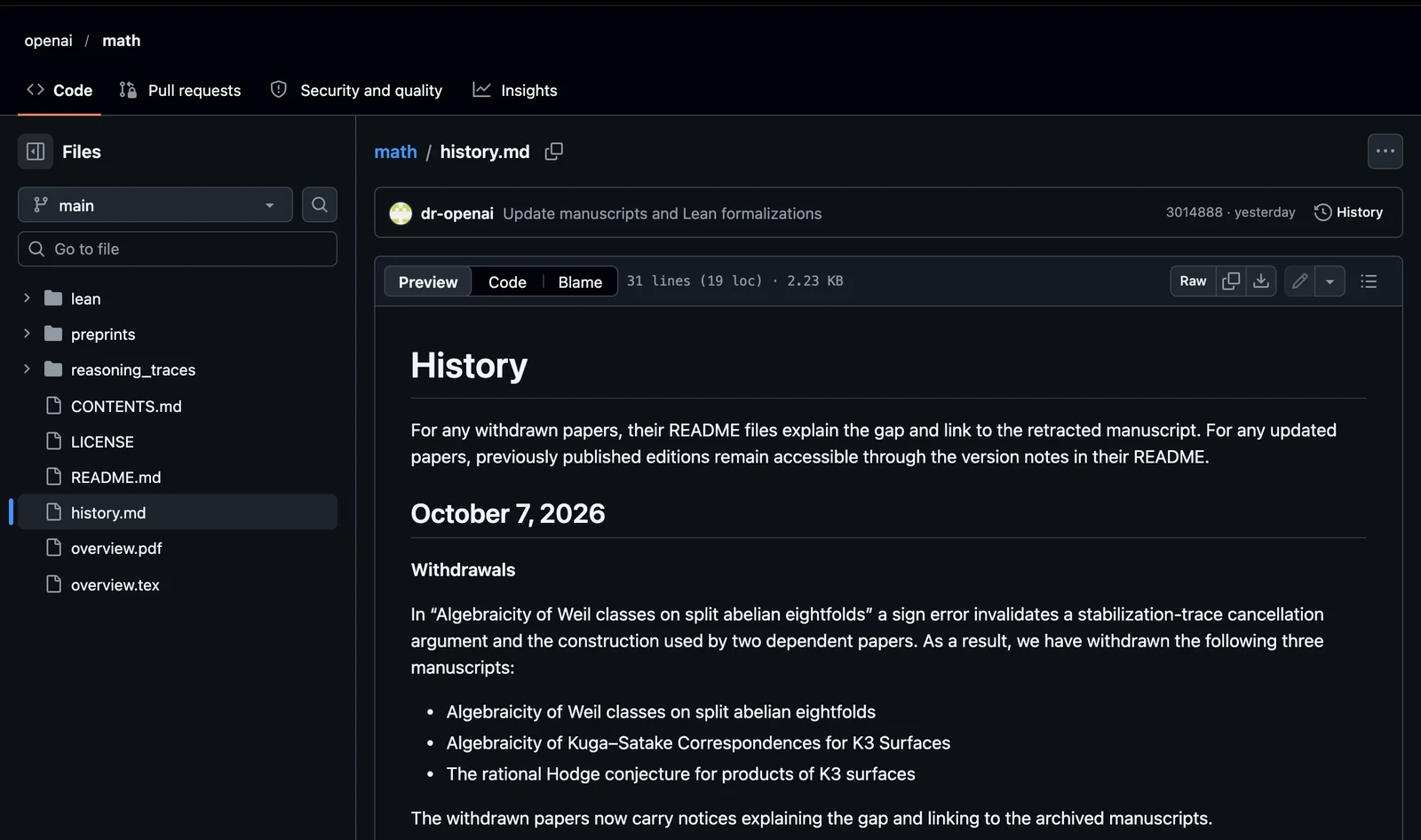
Task: Open the Insights tab
Action: click(515, 91)
